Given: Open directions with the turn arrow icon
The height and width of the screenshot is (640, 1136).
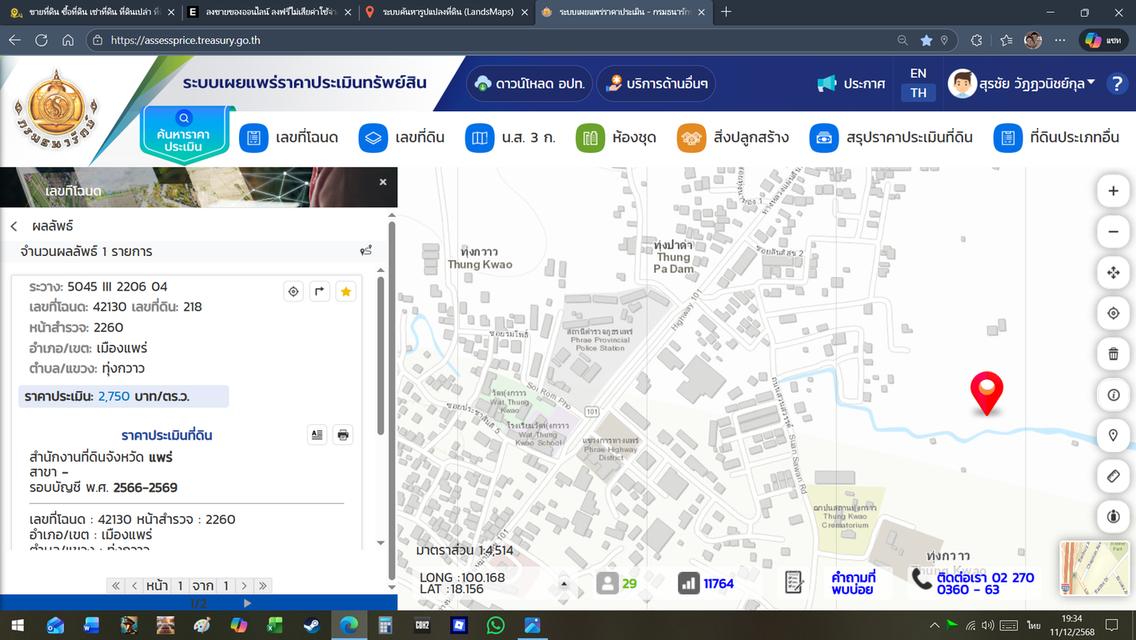Looking at the screenshot, I should 319,291.
